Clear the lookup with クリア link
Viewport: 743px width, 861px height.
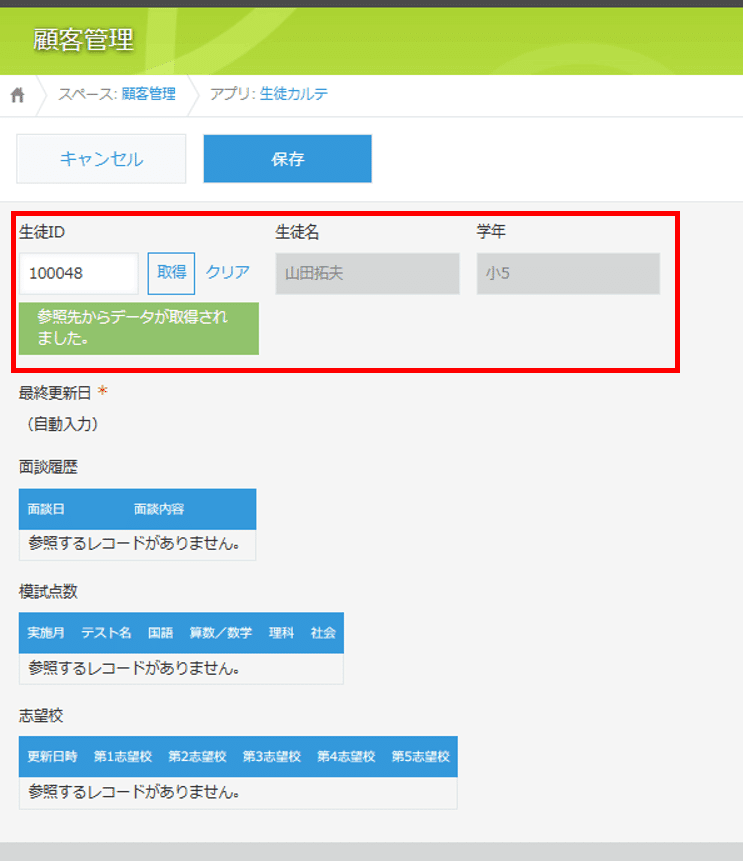coord(227,272)
